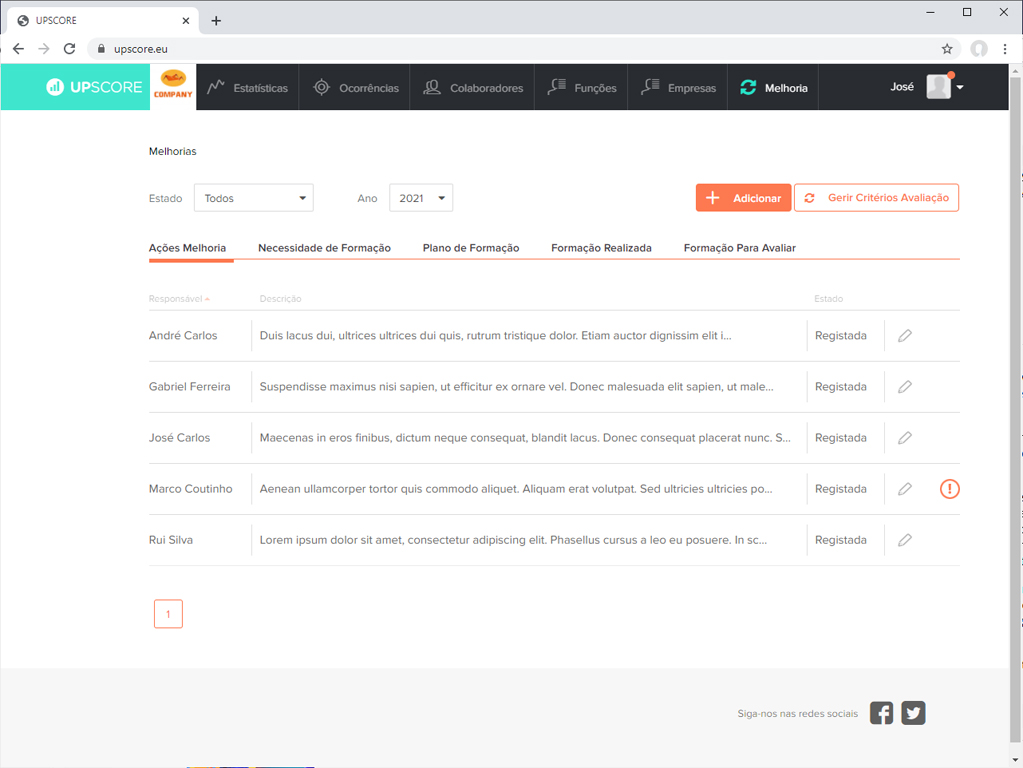Image resolution: width=1023 pixels, height=768 pixels.
Task: Click the Melhorias page heading
Action: point(172,151)
